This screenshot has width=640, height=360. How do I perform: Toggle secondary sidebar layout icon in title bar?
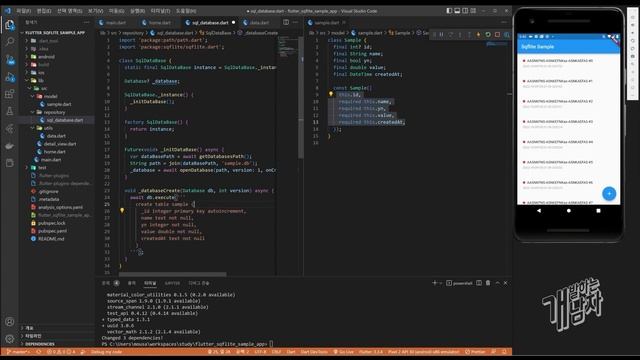pos(465,11)
